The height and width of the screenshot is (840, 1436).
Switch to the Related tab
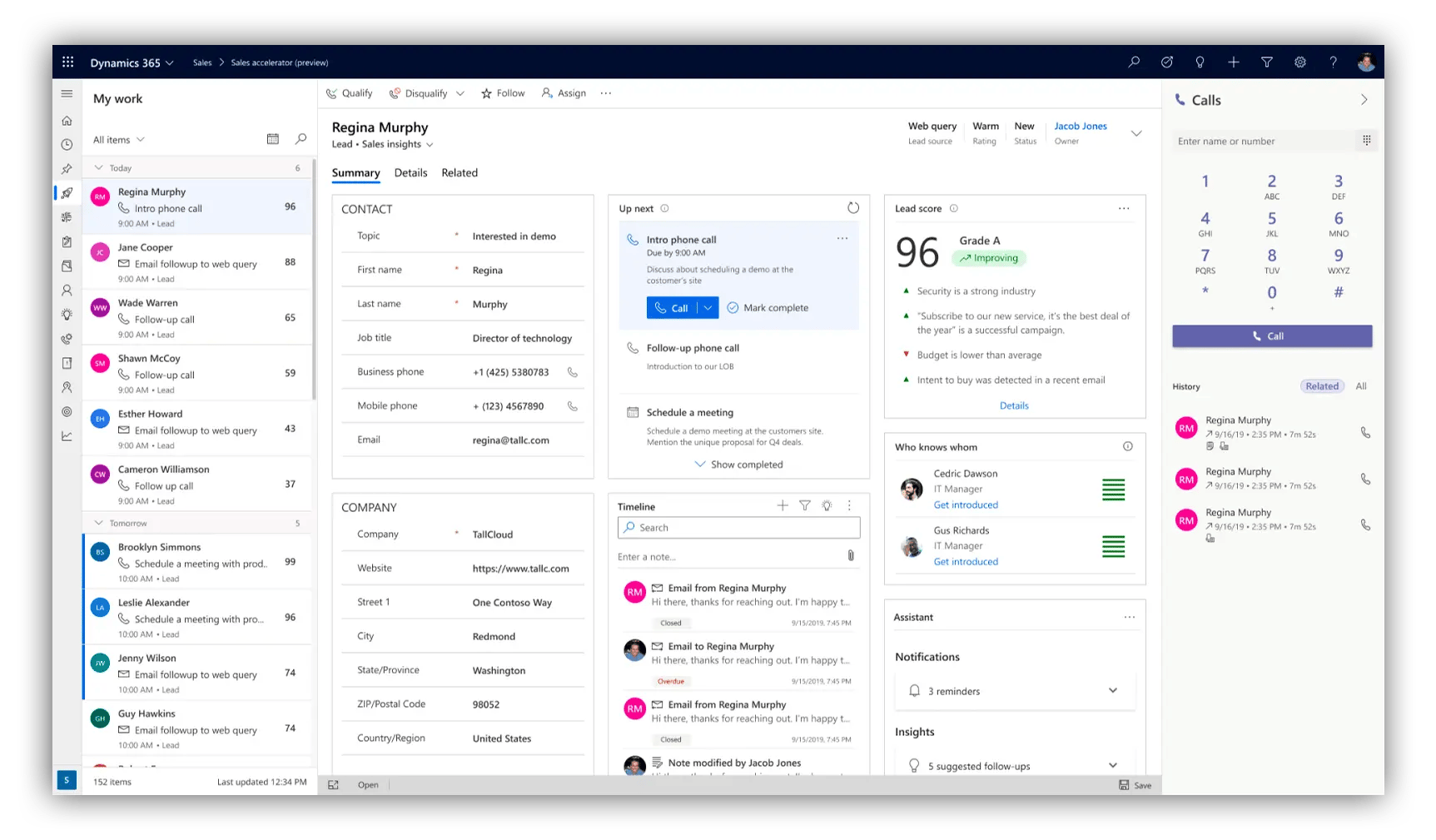click(x=460, y=173)
